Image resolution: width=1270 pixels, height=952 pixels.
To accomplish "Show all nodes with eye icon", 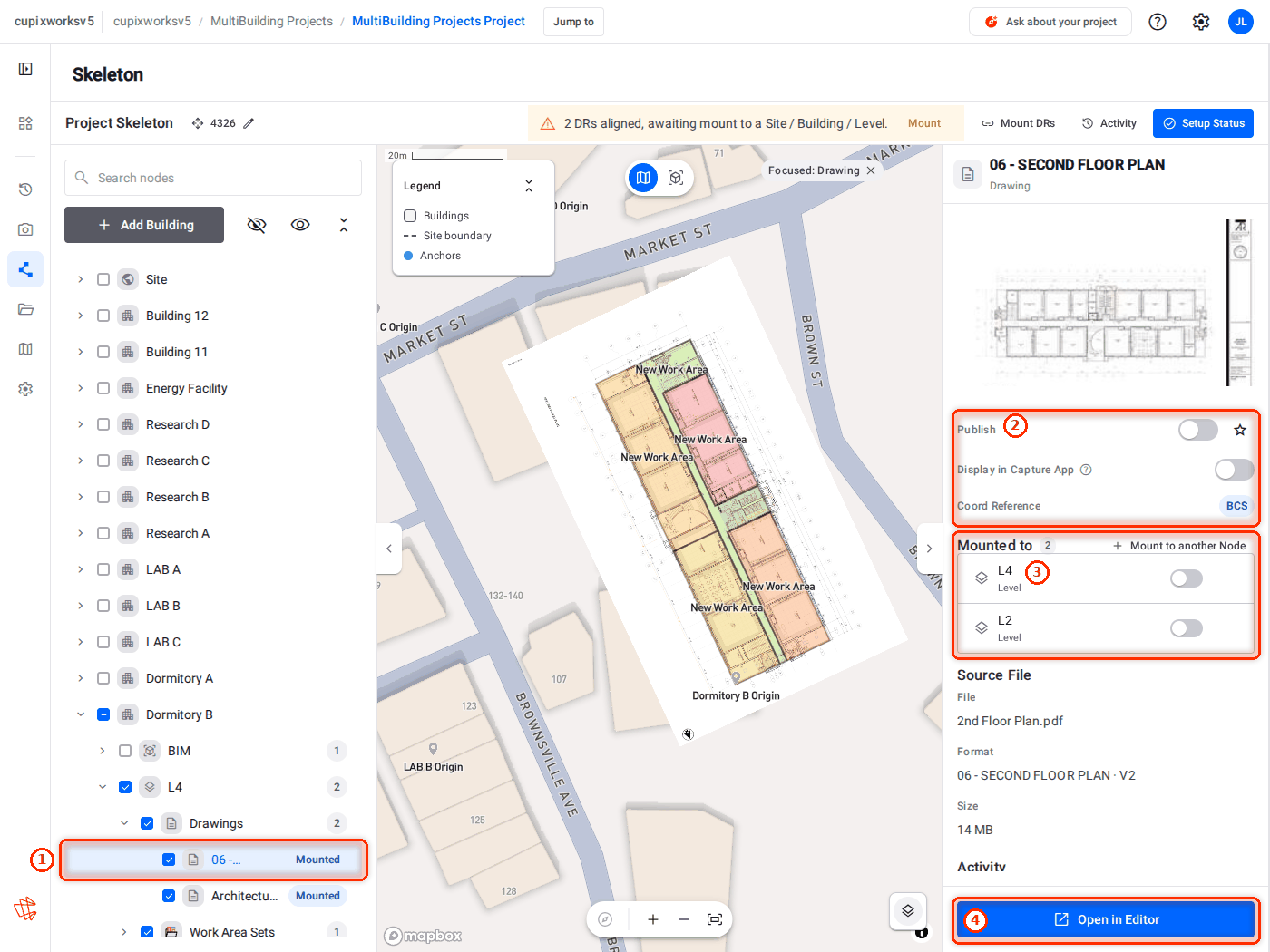I will click(x=300, y=225).
